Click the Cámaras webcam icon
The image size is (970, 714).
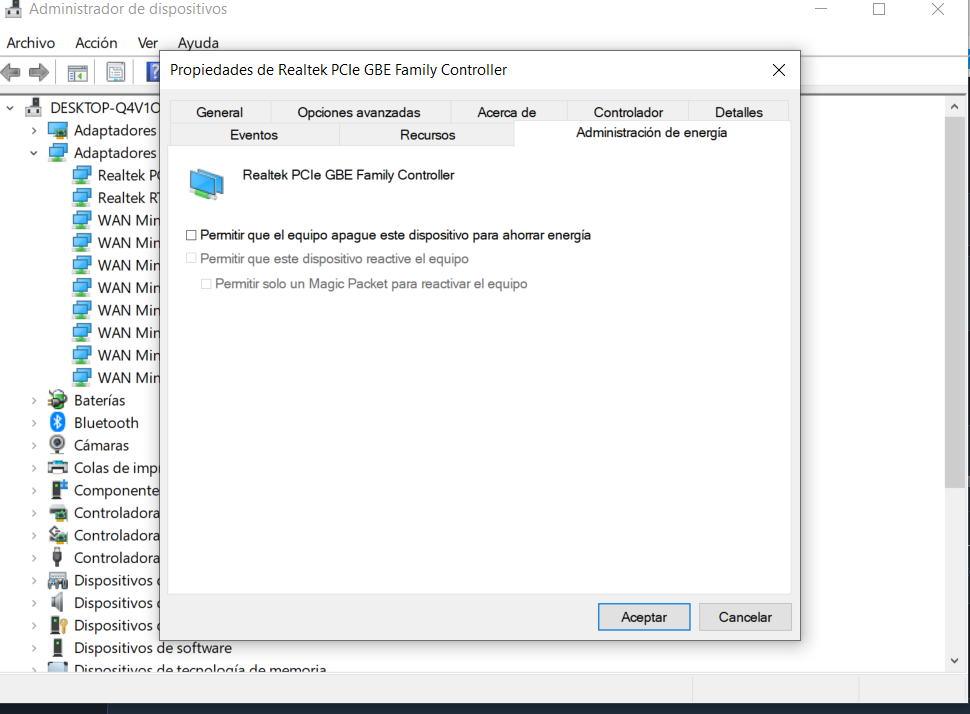(57, 444)
